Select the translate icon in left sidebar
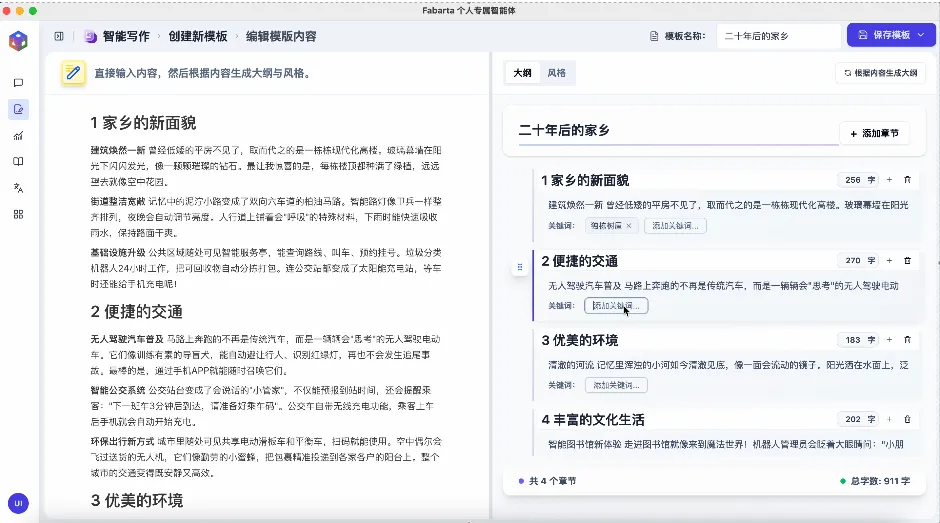This screenshot has height=523, width=940. pos(18,188)
